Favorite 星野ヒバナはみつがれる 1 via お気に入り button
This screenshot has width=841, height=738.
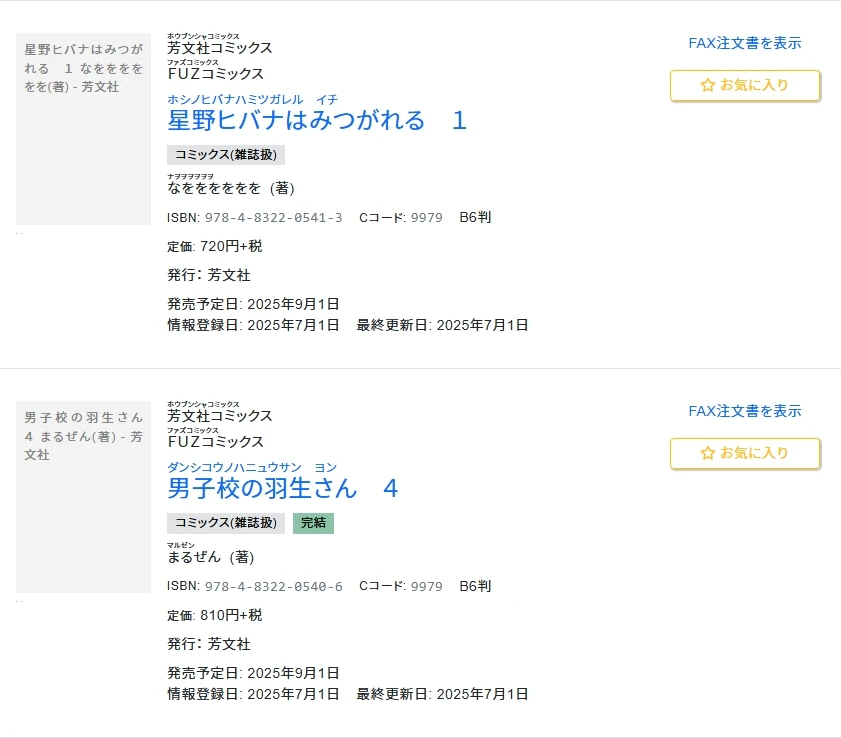tap(745, 85)
